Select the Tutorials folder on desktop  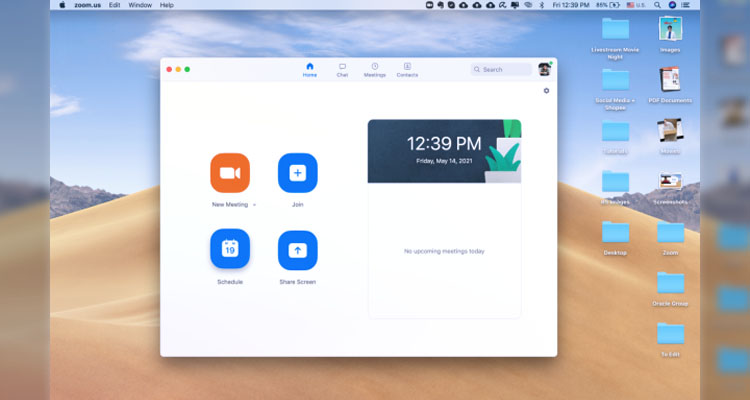[x=615, y=130]
